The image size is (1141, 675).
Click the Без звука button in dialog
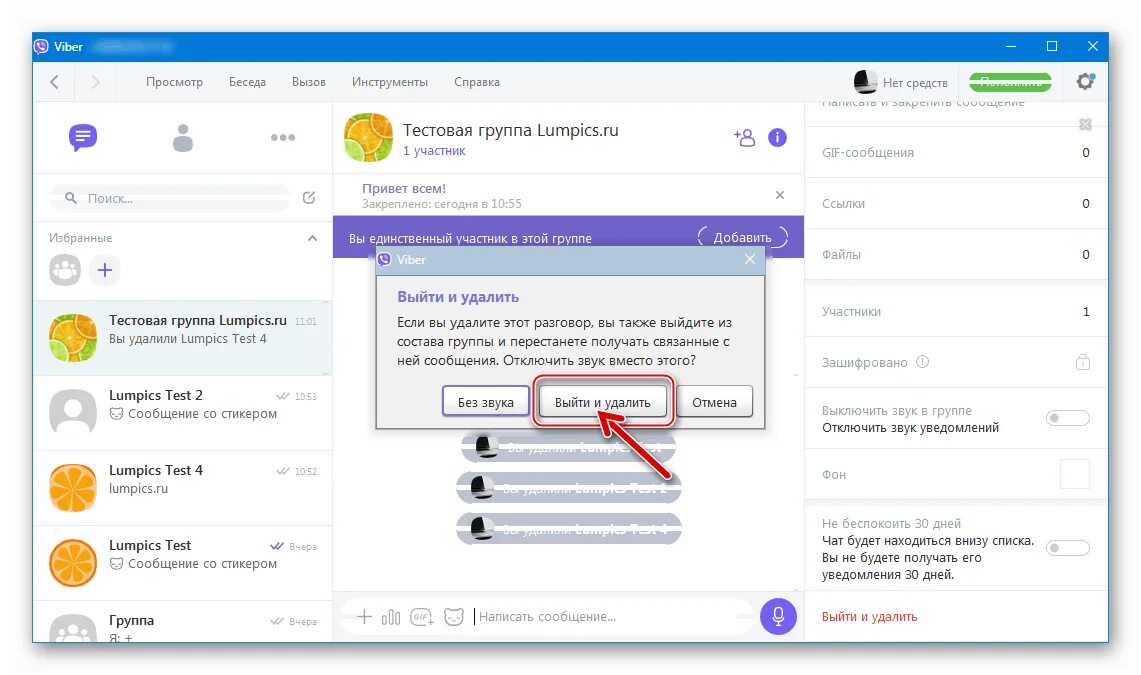pyautogui.click(x=485, y=402)
